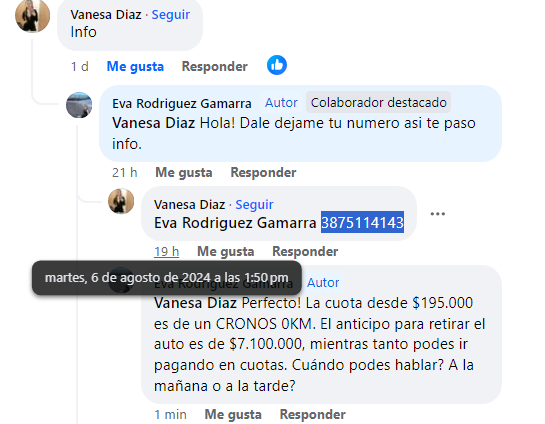Click Responder under Eva's 21 h reply
Screen dimensions: 545x424
[x=263, y=172]
